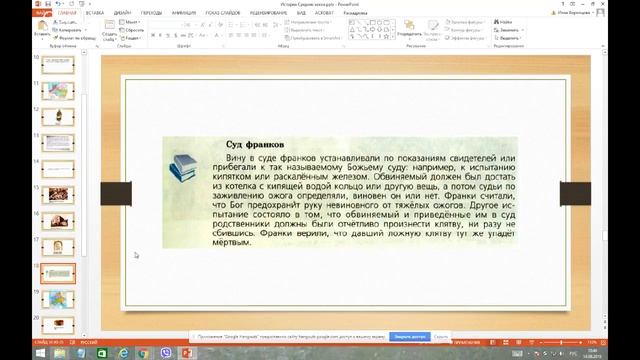
Task: Click the Arrange (Упорядочить) icon
Action: pyautogui.click(x=409, y=26)
